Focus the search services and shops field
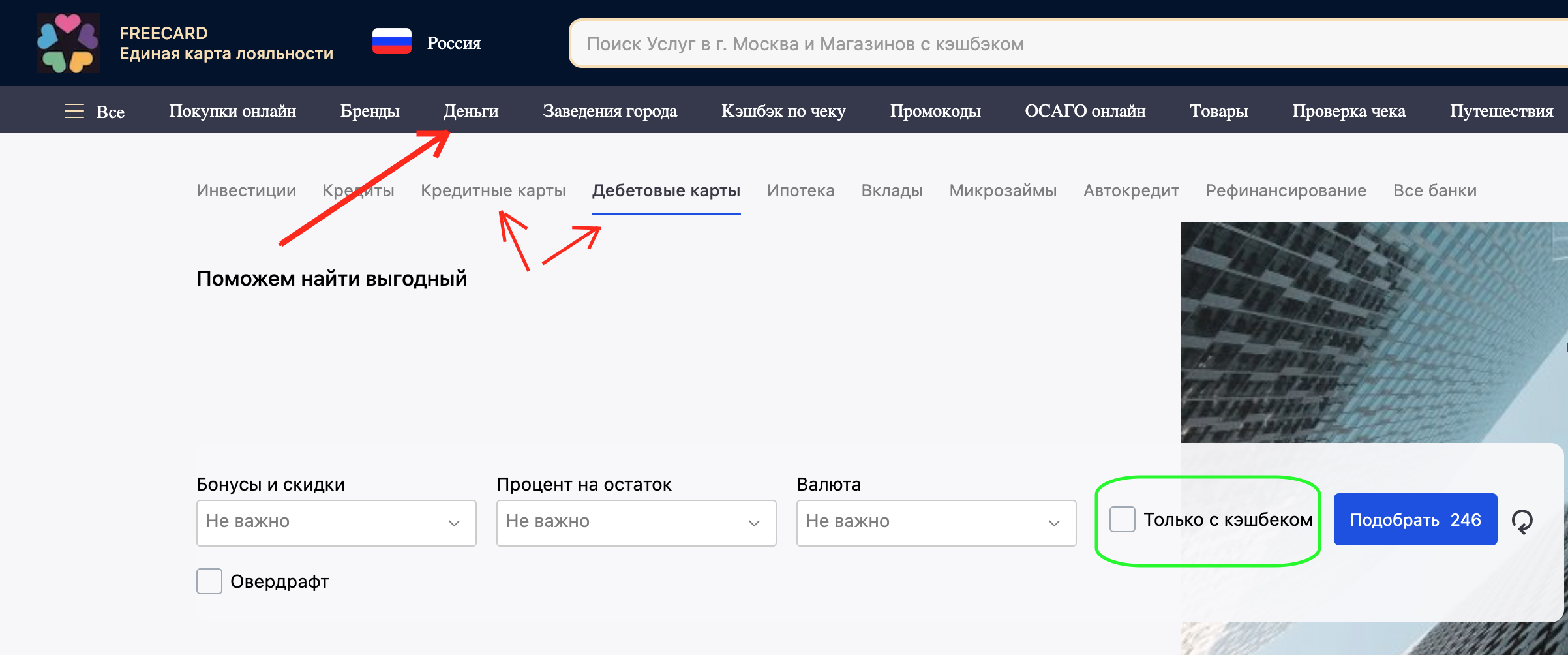Image resolution: width=1568 pixels, height=655 pixels. (1044, 44)
